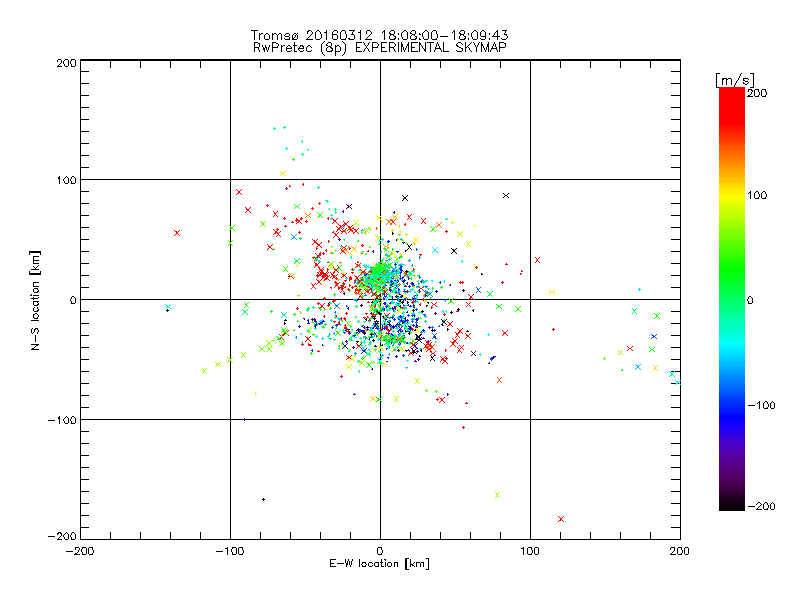
Task: Click the yellow-green X marker near -165 km south
Action: pyautogui.click(x=497, y=495)
